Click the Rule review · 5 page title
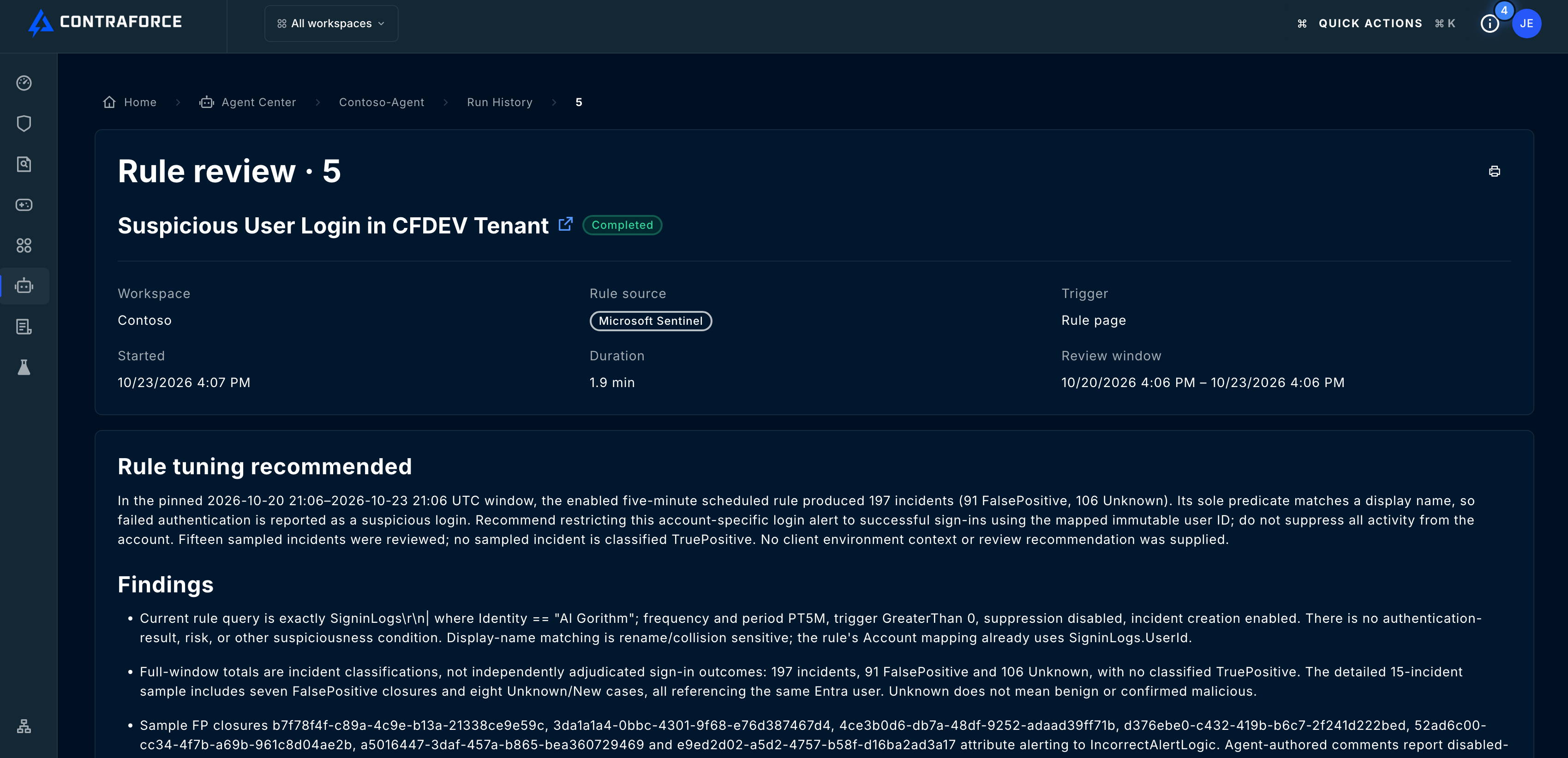The height and width of the screenshot is (758, 1568). point(229,171)
